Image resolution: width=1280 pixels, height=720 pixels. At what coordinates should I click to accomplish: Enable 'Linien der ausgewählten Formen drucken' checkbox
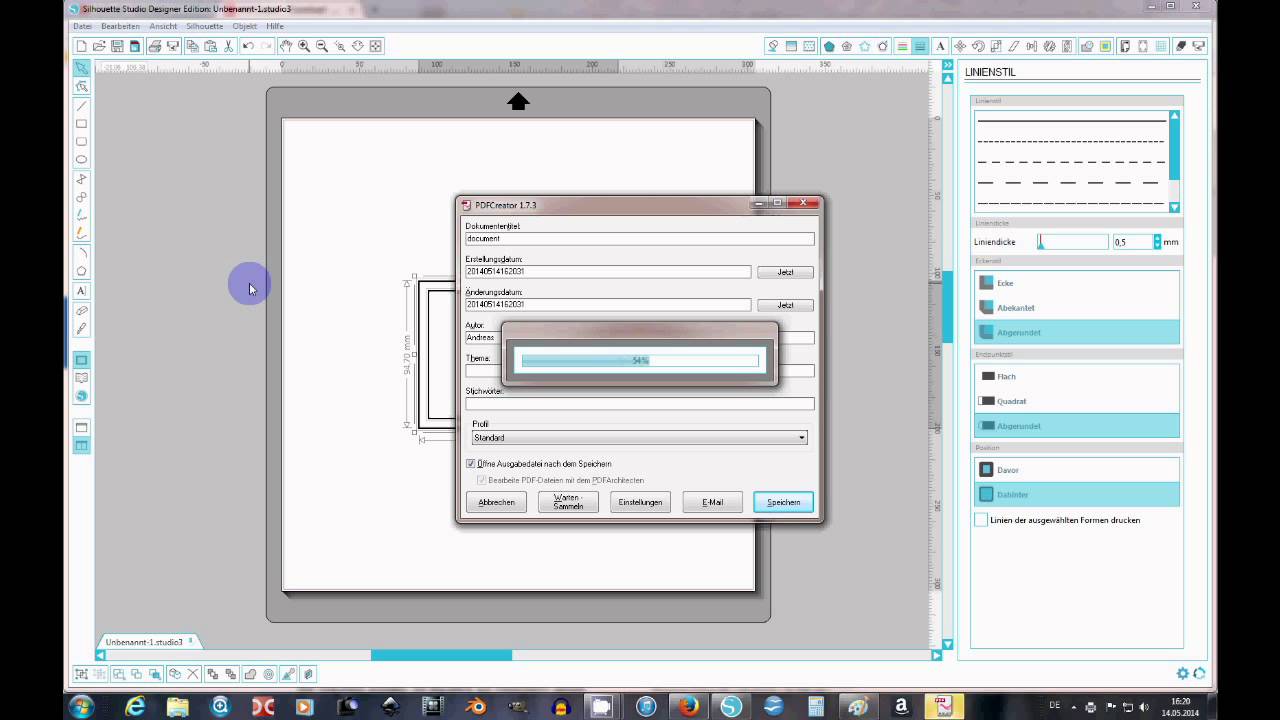[981, 520]
